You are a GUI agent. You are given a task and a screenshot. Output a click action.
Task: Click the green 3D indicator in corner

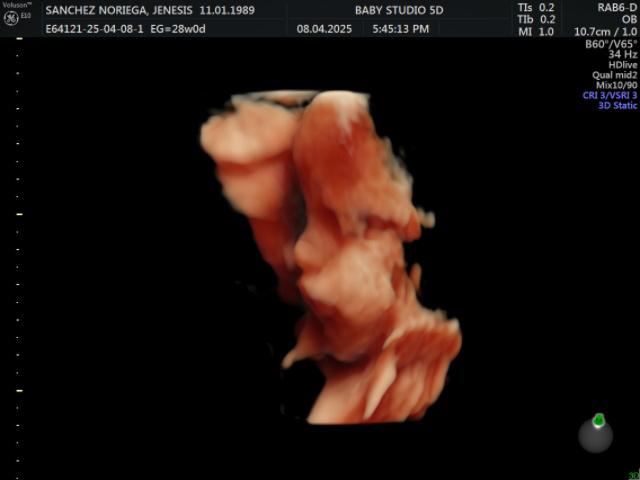point(633,475)
